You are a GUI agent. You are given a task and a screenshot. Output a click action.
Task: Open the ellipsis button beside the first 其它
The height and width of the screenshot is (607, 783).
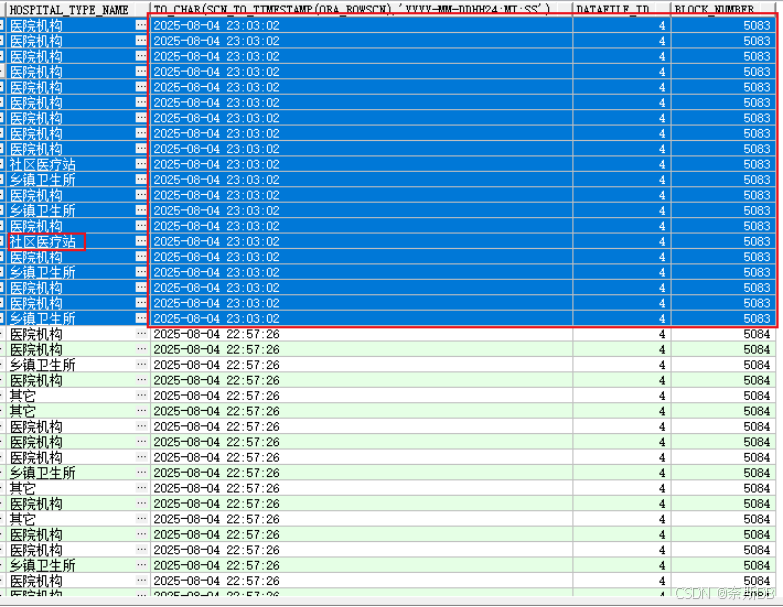(x=141, y=395)
